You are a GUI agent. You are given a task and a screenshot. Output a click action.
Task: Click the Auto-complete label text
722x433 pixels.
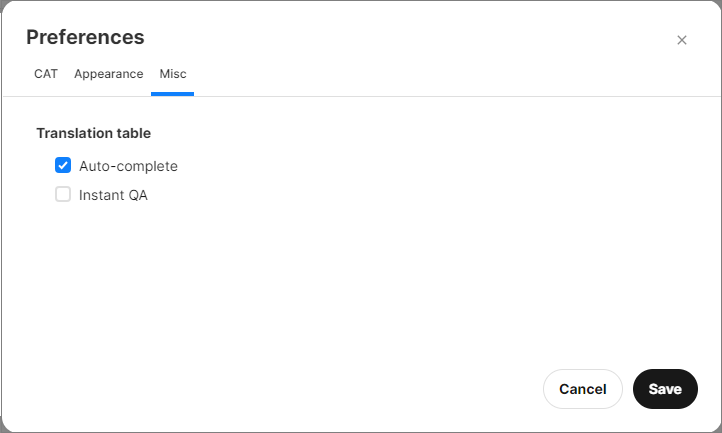point(128,166)
